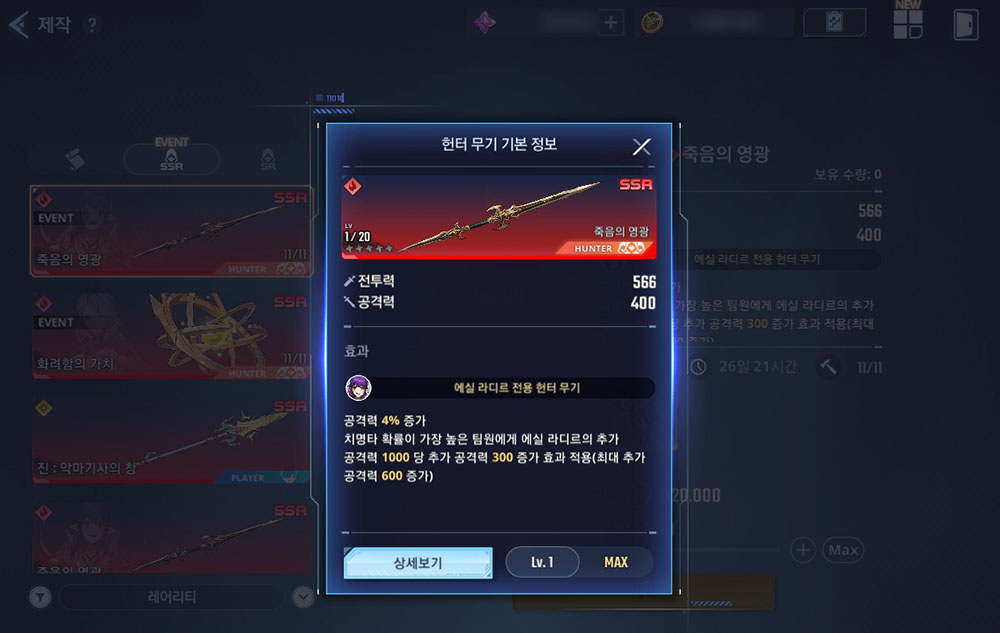The height and width of the screenshot is (633, 1000).
Task: Open the help question mark icon
Action: [x=92, y=25]
